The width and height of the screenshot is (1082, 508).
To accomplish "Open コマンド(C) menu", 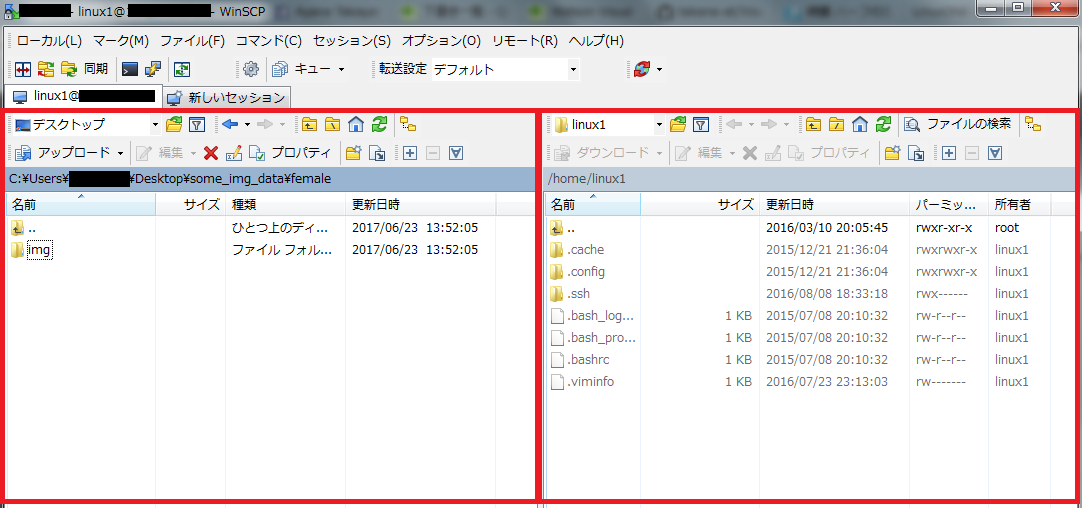I will point(269,41).
